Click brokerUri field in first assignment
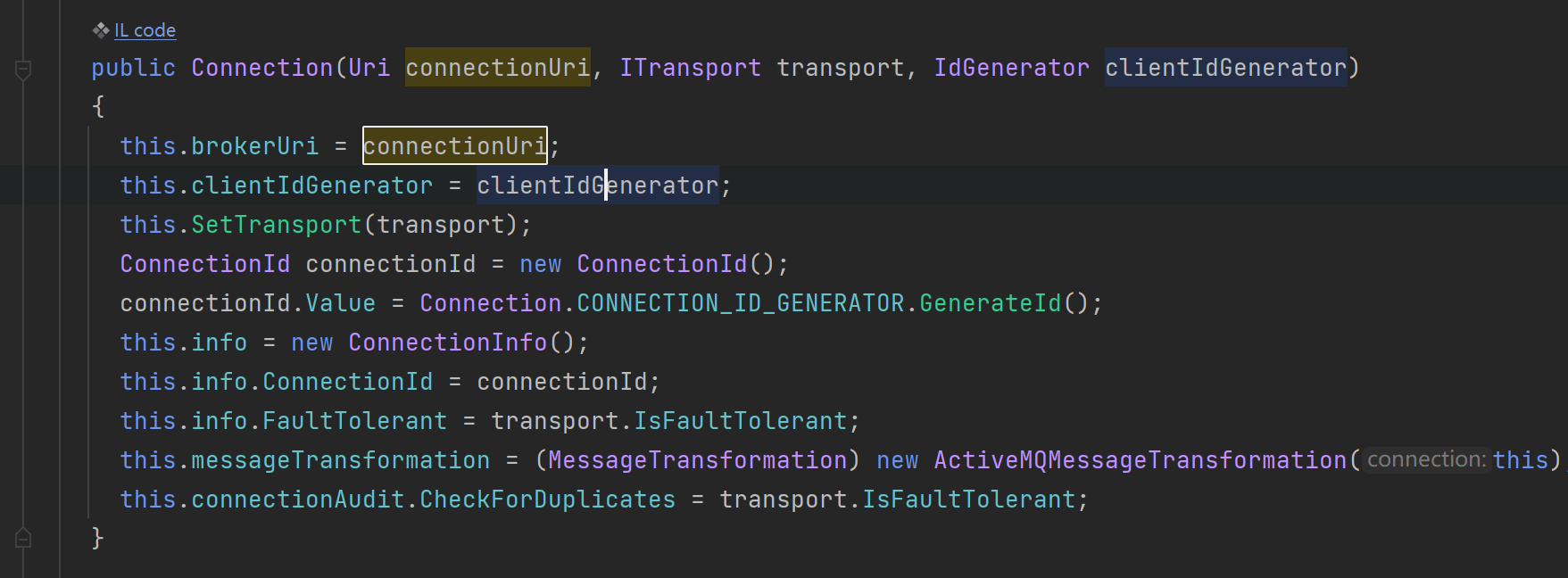The width and height of the screenshot is (1568, 578). tap(255, 146)
